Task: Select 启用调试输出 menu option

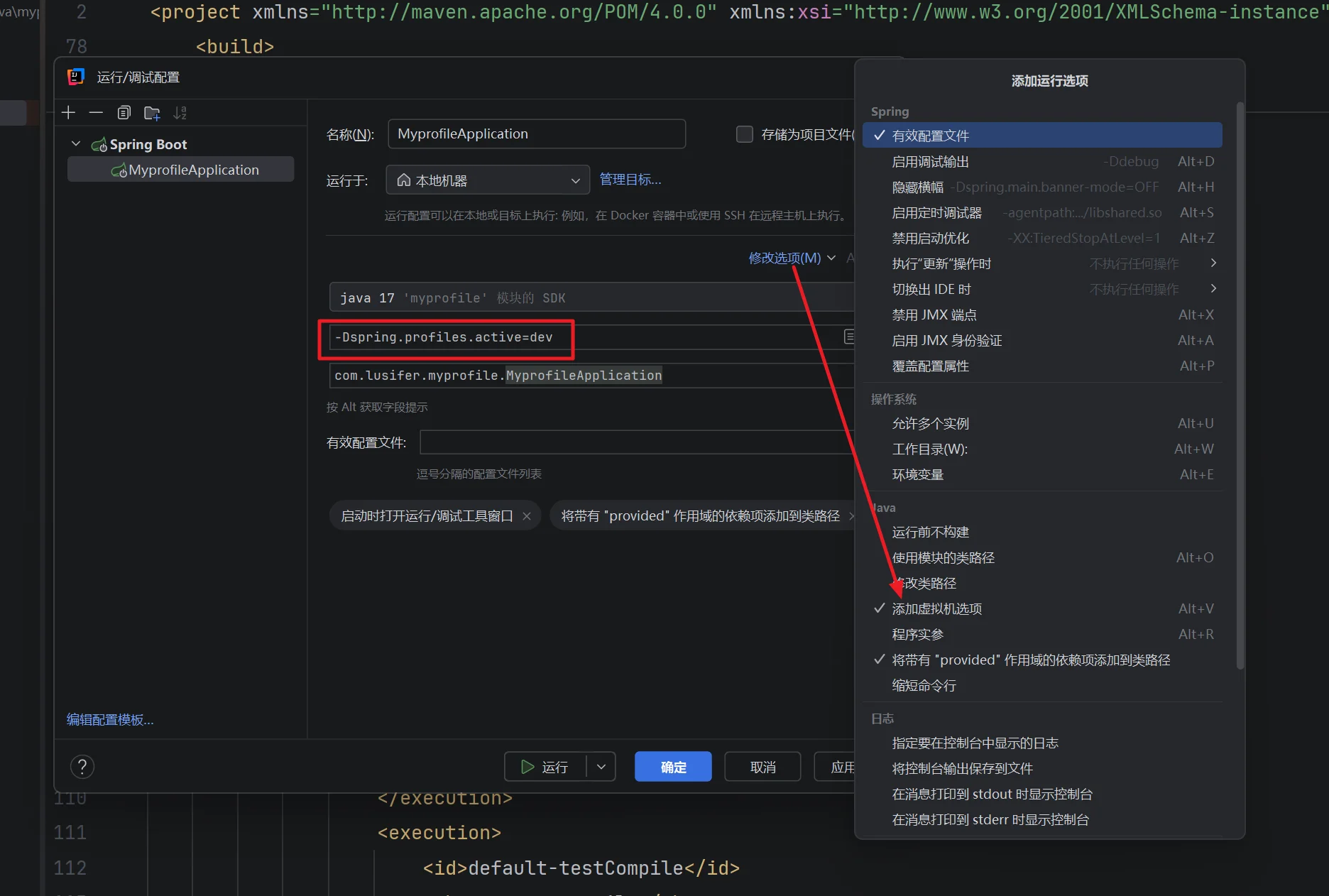Action: (1042, 161)
